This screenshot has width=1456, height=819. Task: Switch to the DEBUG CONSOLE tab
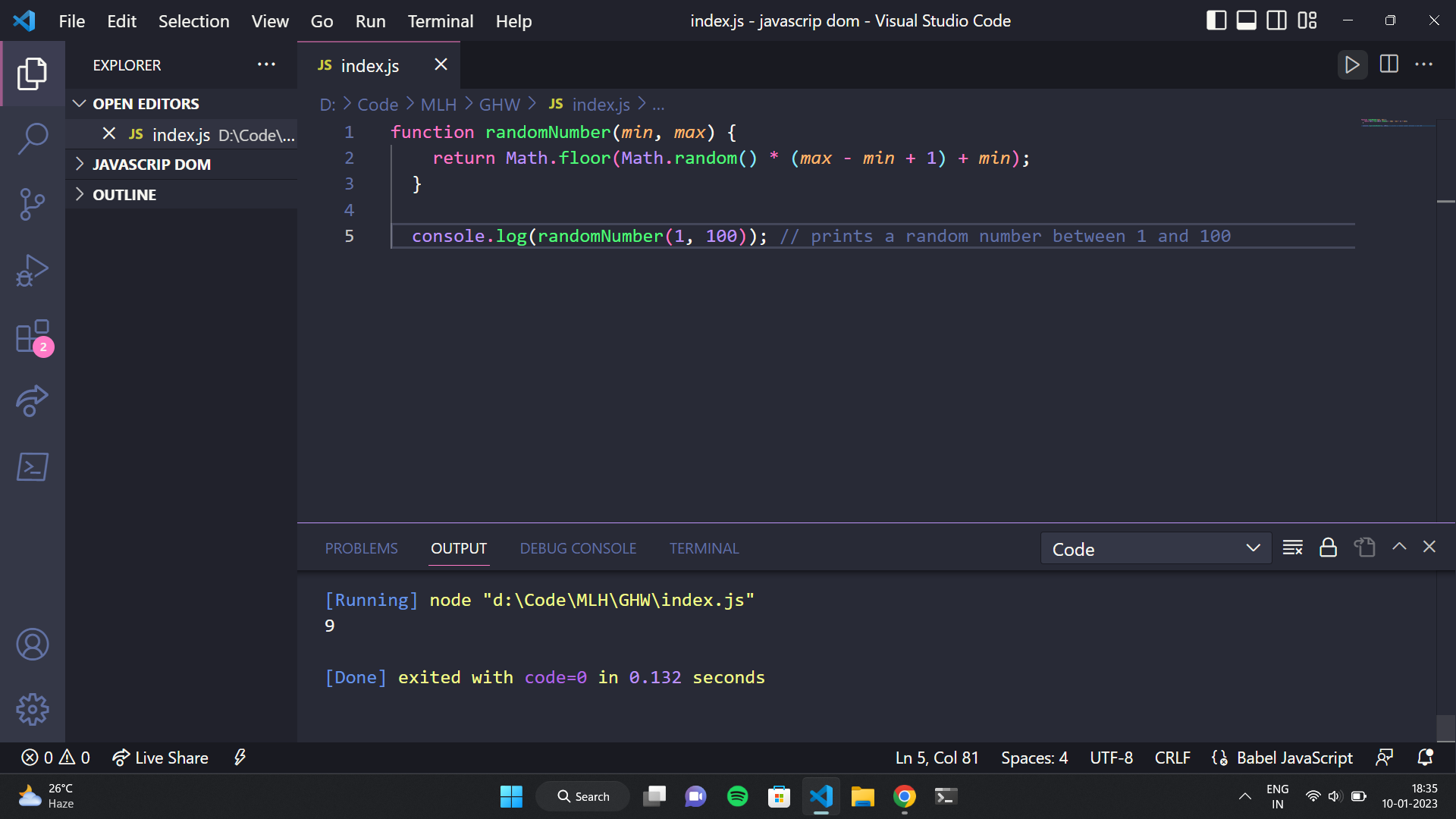(578, 548)
